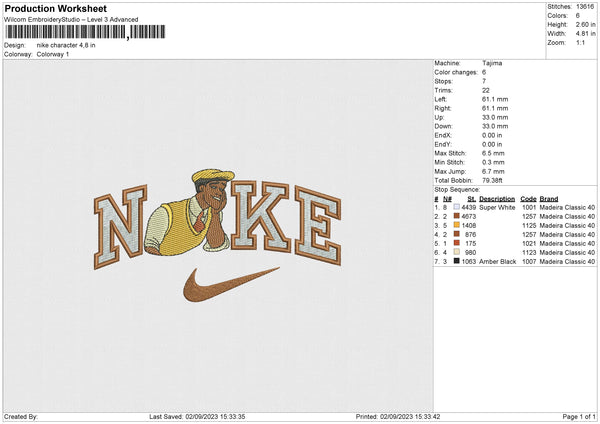This screenshot has width=600, height=424.
Task: Click the 'EndY:' label
Action: pyautogui.click(x=443, y=144)
